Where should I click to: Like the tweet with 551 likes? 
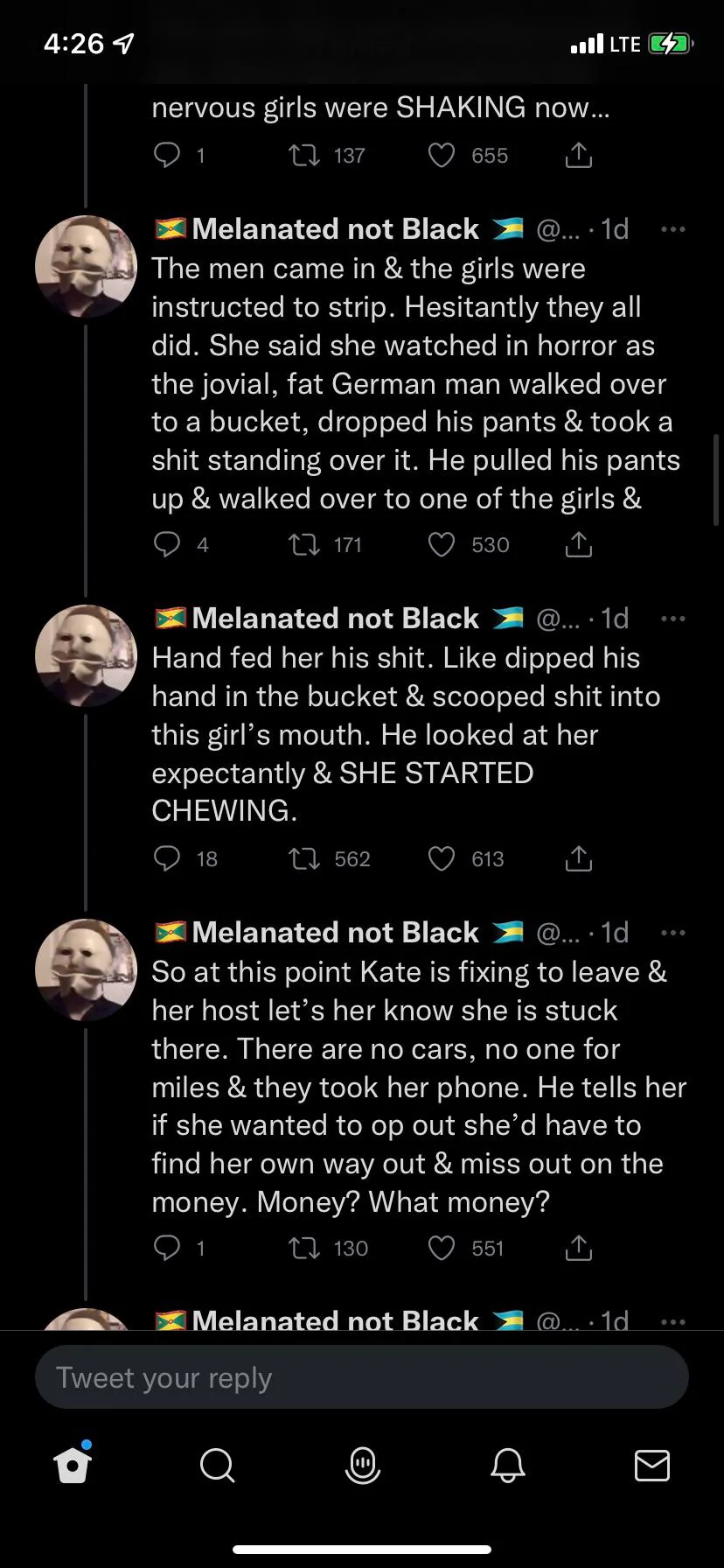tap(442, 1248)
